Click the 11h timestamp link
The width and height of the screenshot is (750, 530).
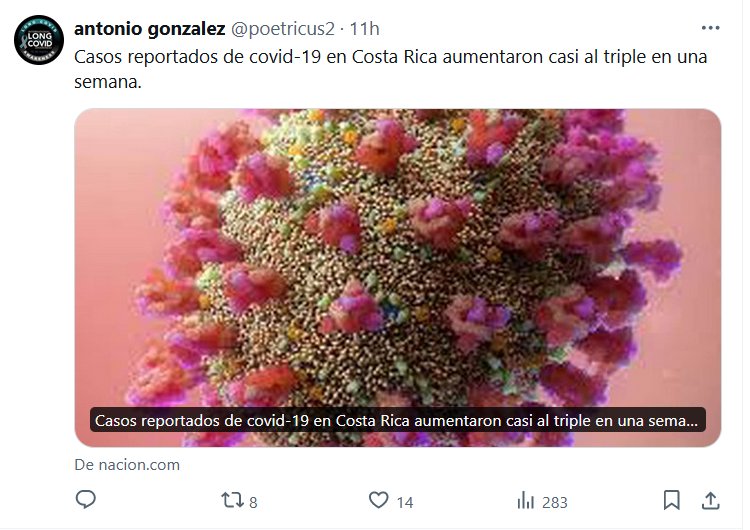[x=364, y=29]
